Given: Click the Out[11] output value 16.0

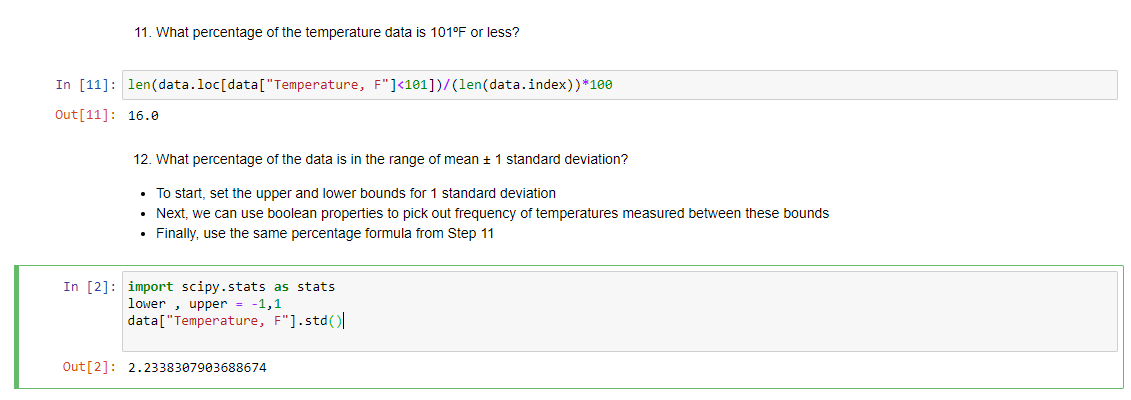Looking at the screenshot, I should 143,116.
